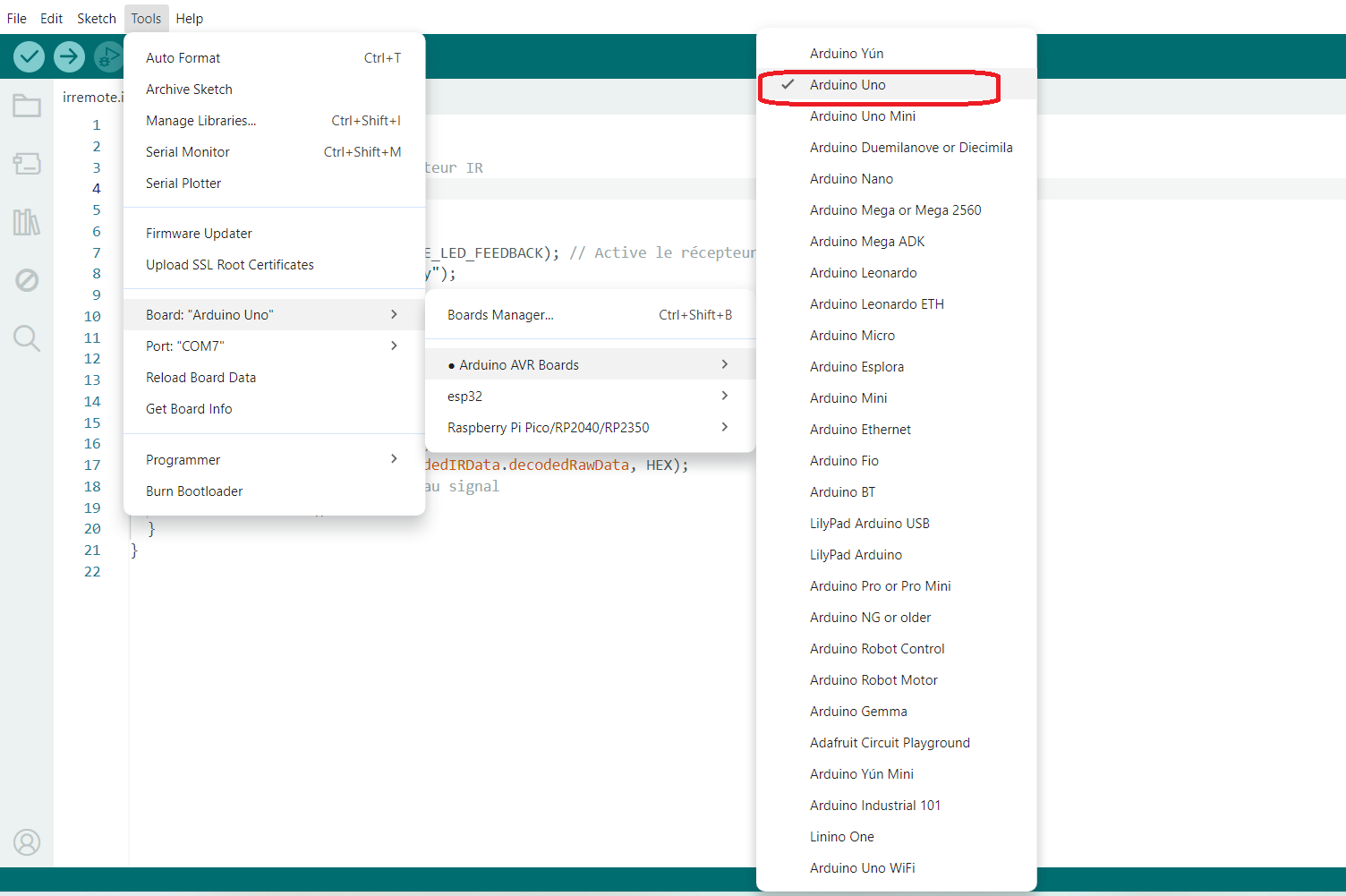
Task: Click line number 22 in editor gutter
Action: pos(92,571)
